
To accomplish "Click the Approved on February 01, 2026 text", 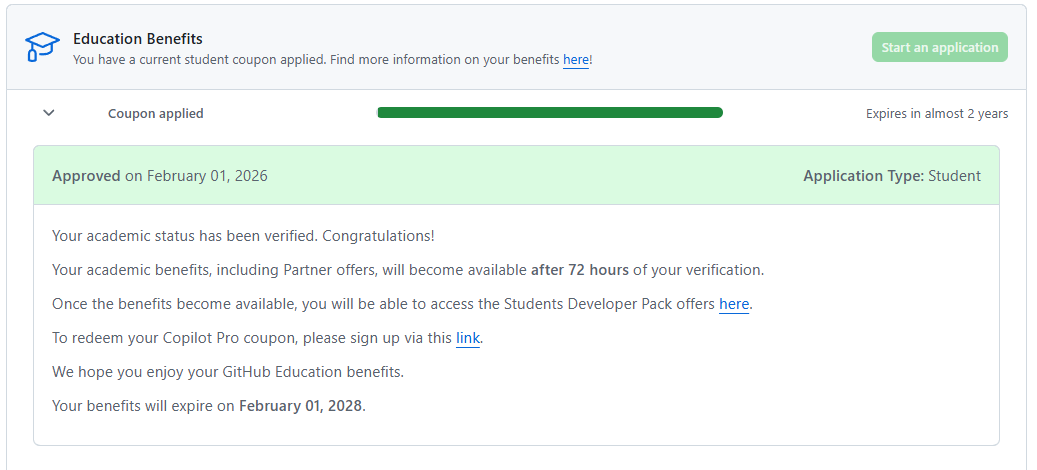I will click(160, 176).
